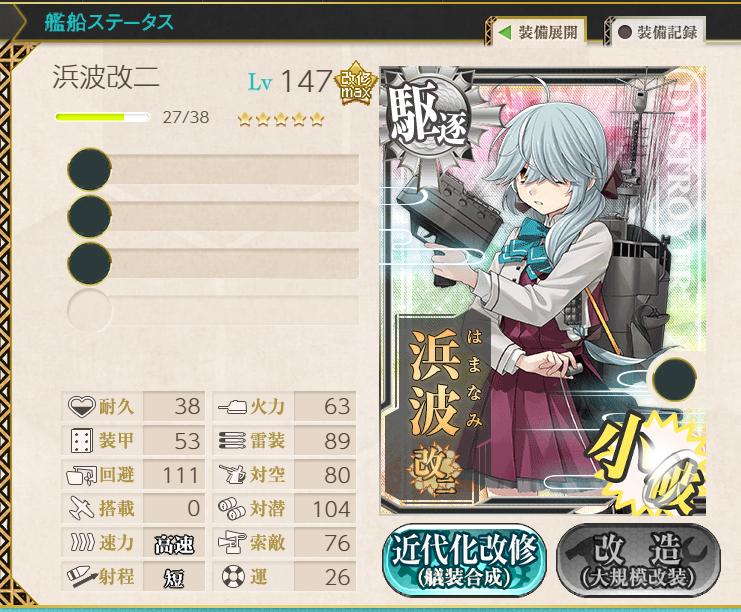
Task: Select the first empty equipment slot
Action: (214, 169)
